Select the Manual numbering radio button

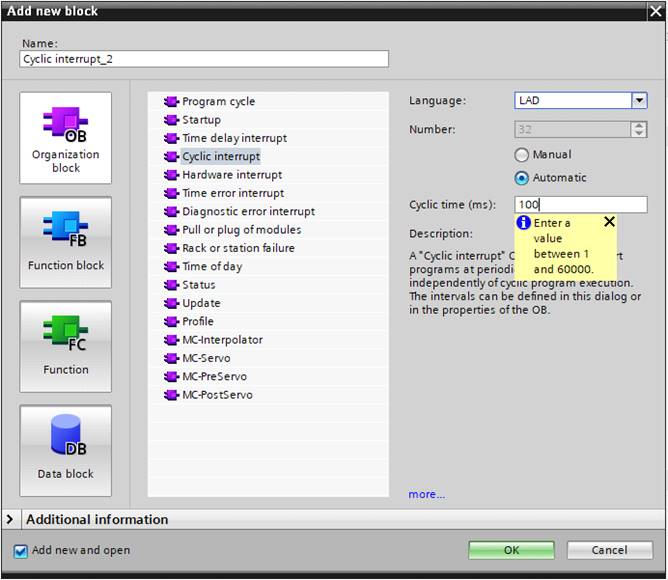coord(522,155)
